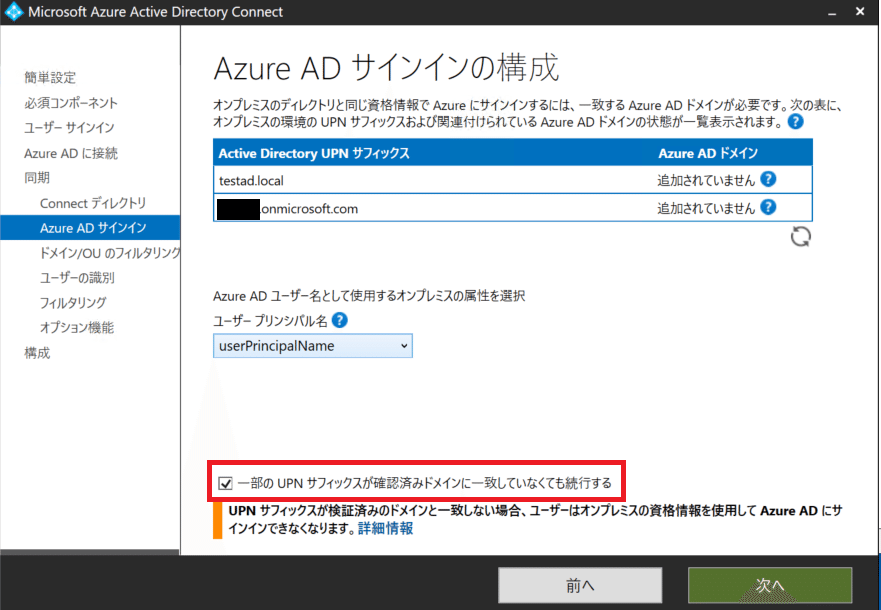Open the userPrincipalName attribute dropdown
The image size is (881, 610).
[x=312, y=346]
